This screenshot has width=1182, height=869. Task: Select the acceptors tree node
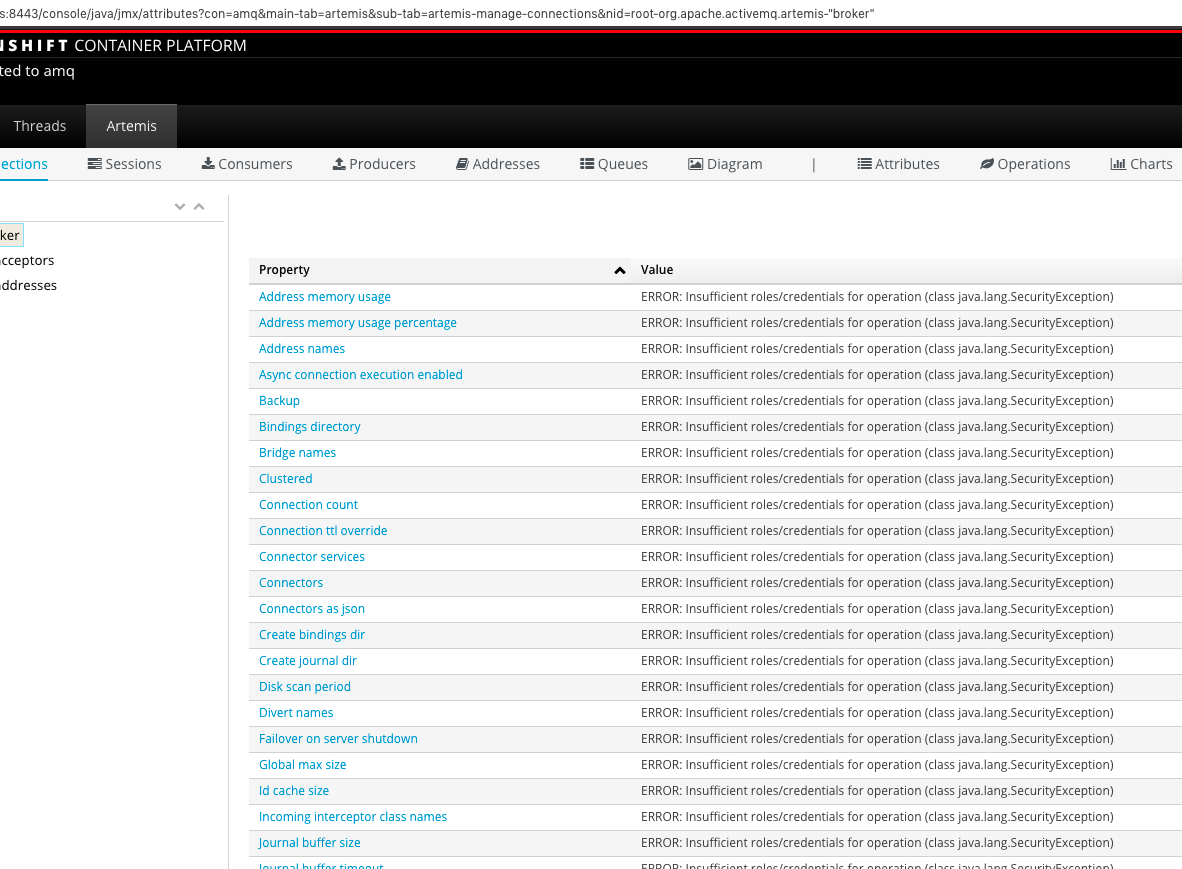(x=27, y=260)
